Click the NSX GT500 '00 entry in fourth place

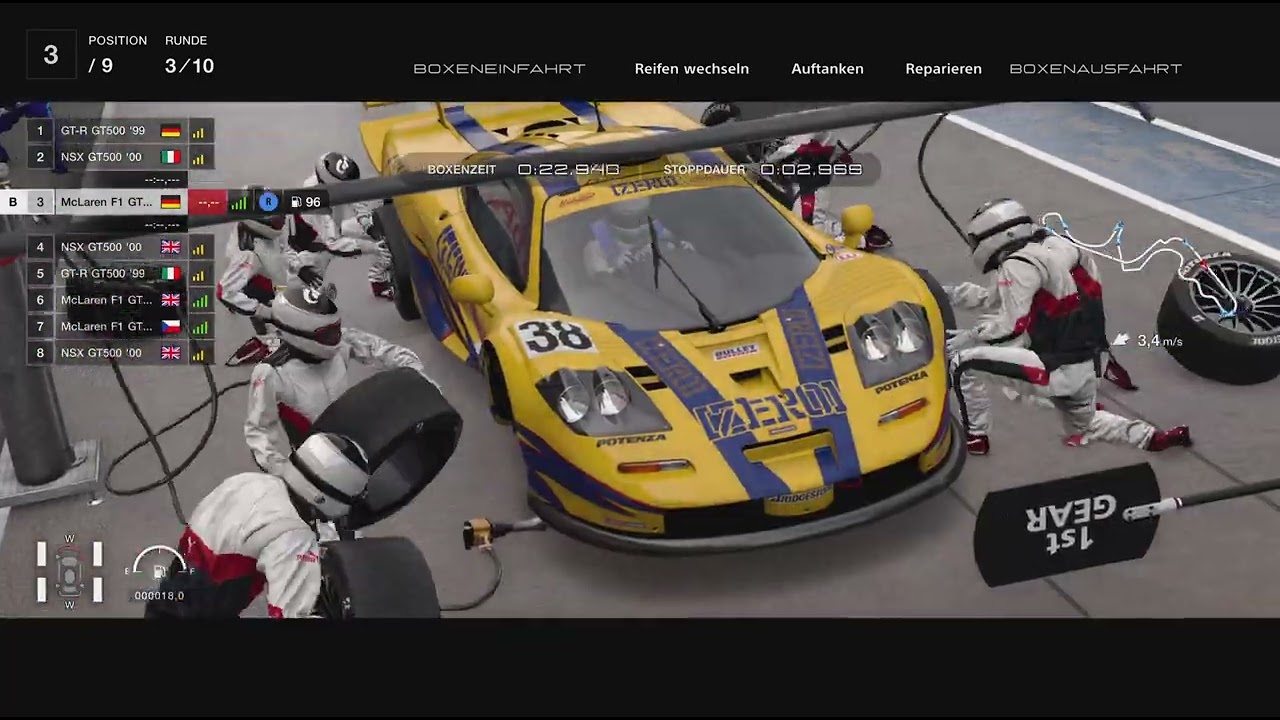(101, 247)
